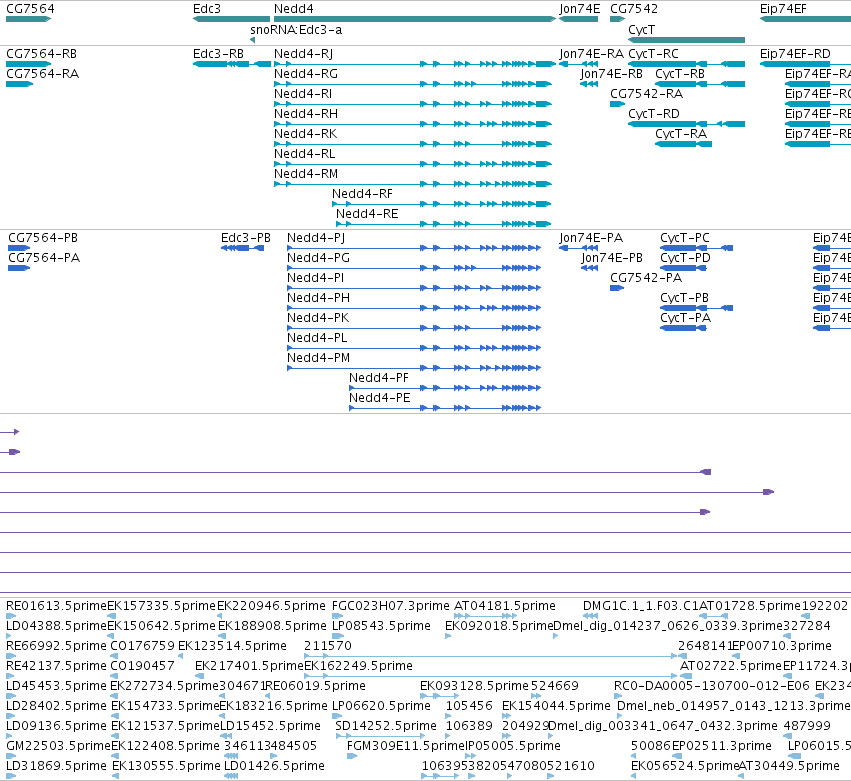Select the CycT-RB transcript label
Viewport: 851px width, 781px height.
pos(680,74)
